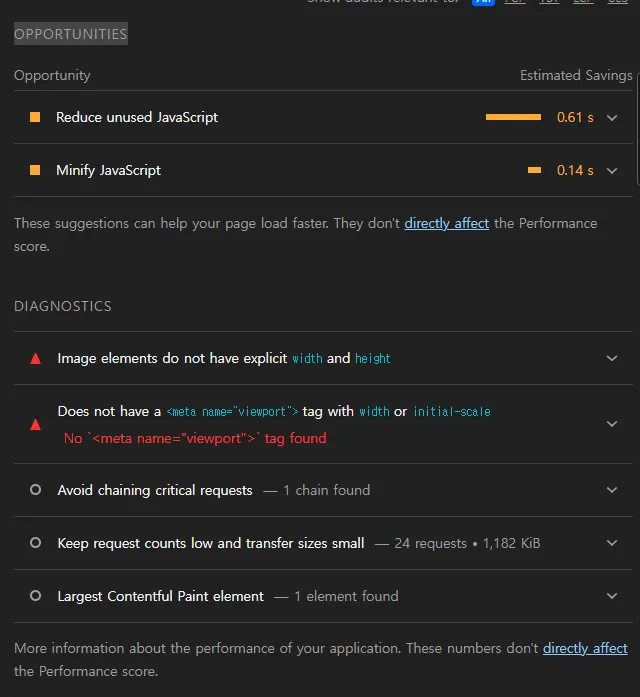This screenshot has height=697, width=640.
Task: Open the directly affect link under Opportunities
Action: coord(446,223)
